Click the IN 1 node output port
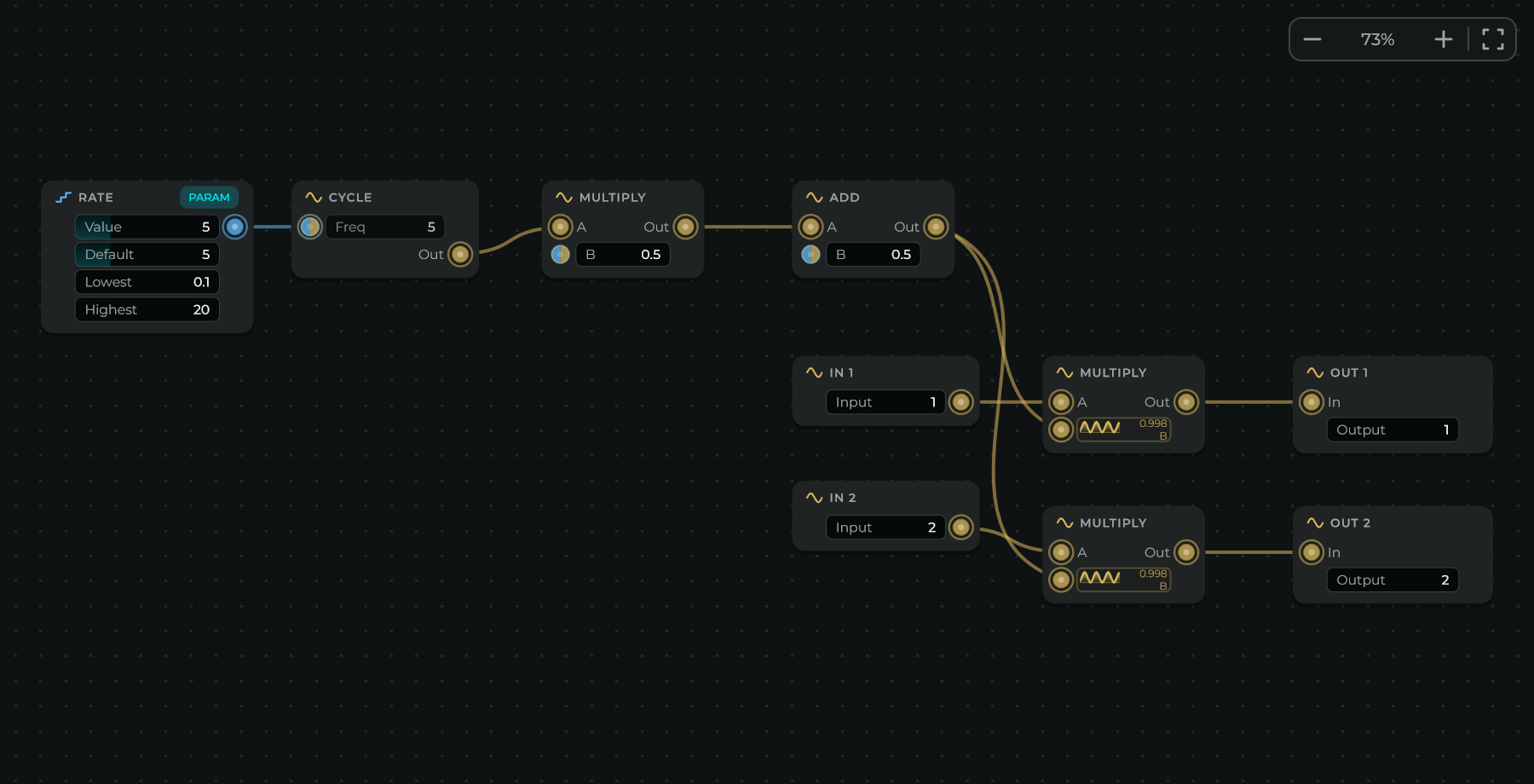Image resolution: width=1534 pixels, height=784 pixels. [x=960, y=401]
